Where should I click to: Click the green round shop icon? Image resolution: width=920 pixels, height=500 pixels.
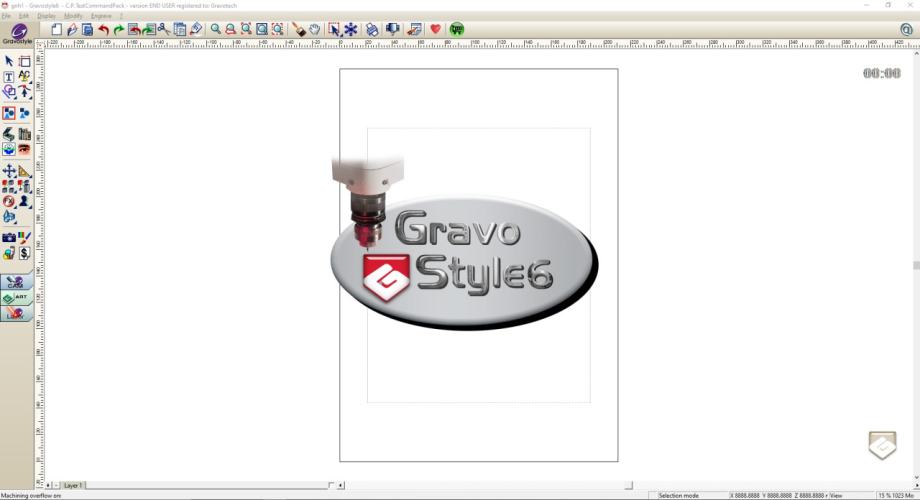click(x=456, y=29)
